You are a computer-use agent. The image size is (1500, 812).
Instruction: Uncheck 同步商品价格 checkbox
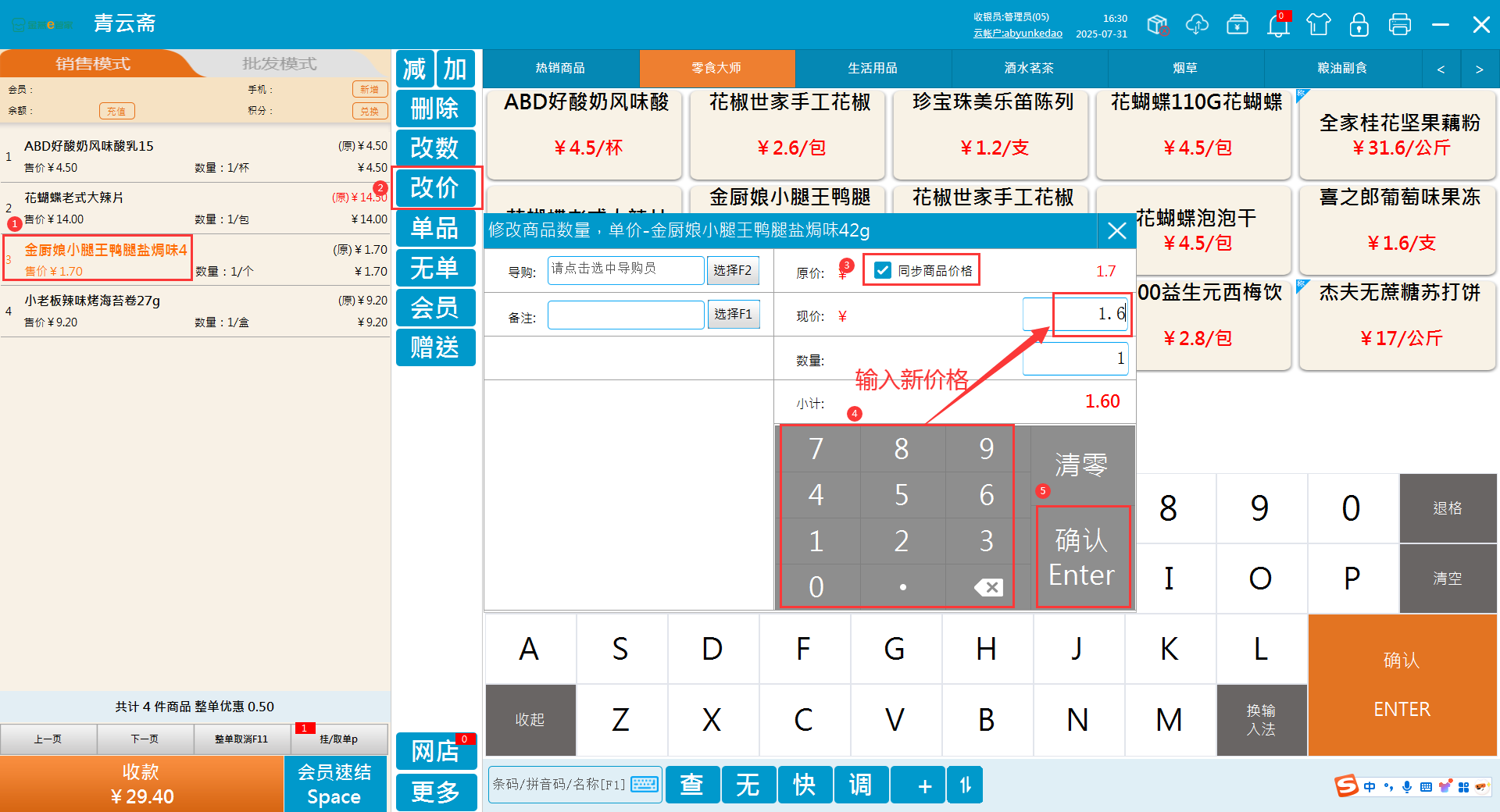(x=883, y=270)
